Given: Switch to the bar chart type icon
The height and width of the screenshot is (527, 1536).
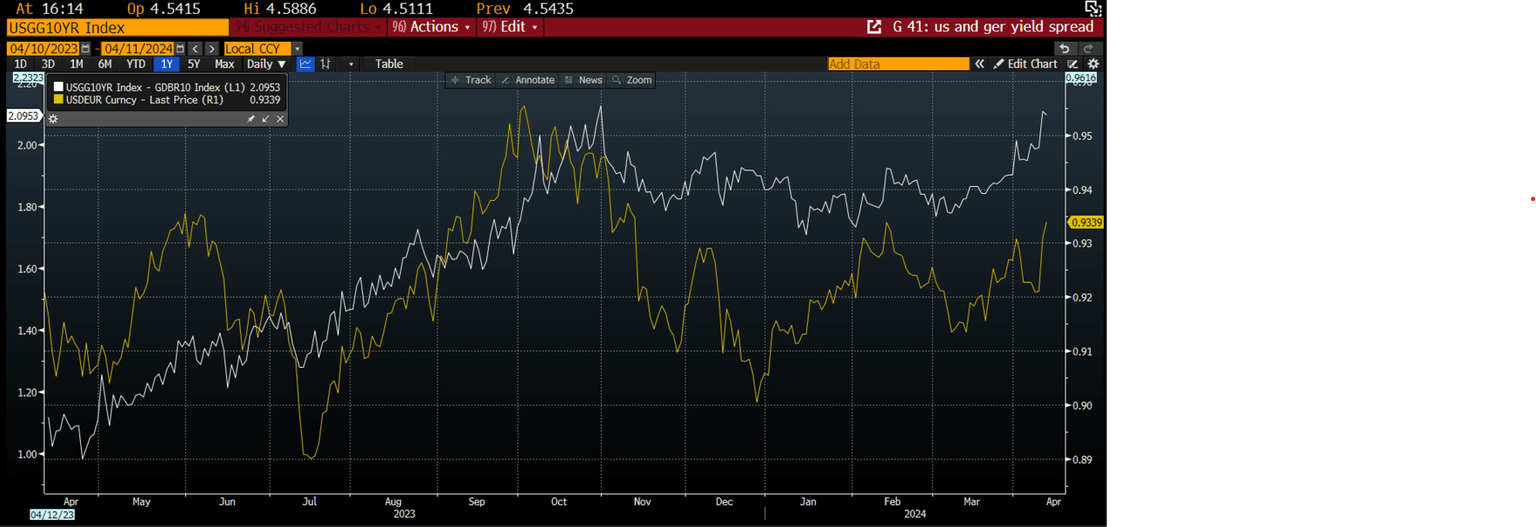Looking at the screenshot, I should coord(324,64).
